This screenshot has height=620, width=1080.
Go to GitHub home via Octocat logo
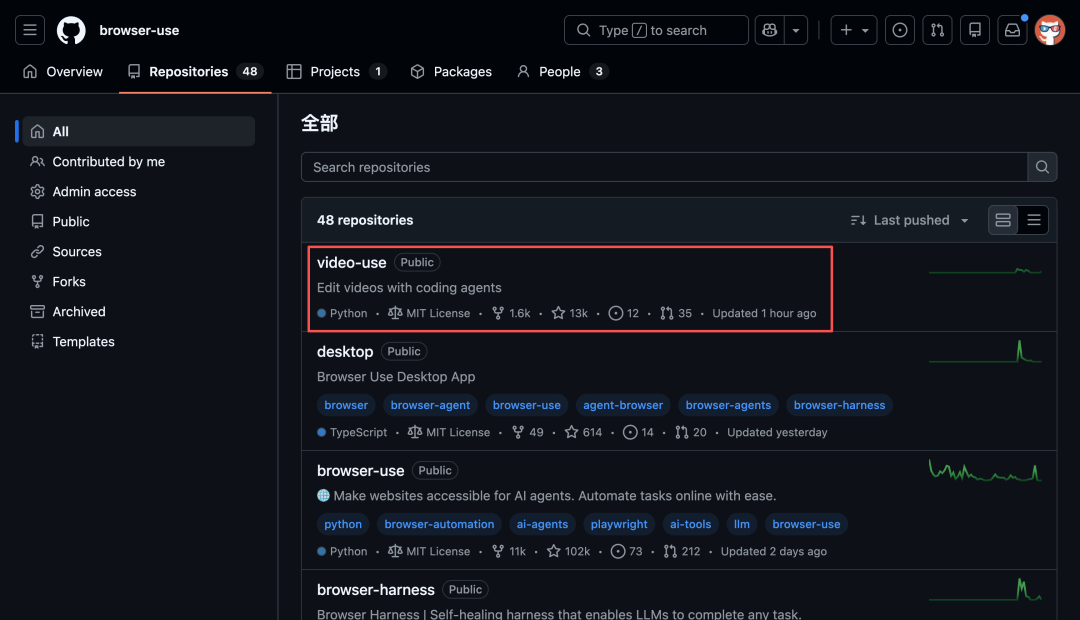tap(71, 30)
